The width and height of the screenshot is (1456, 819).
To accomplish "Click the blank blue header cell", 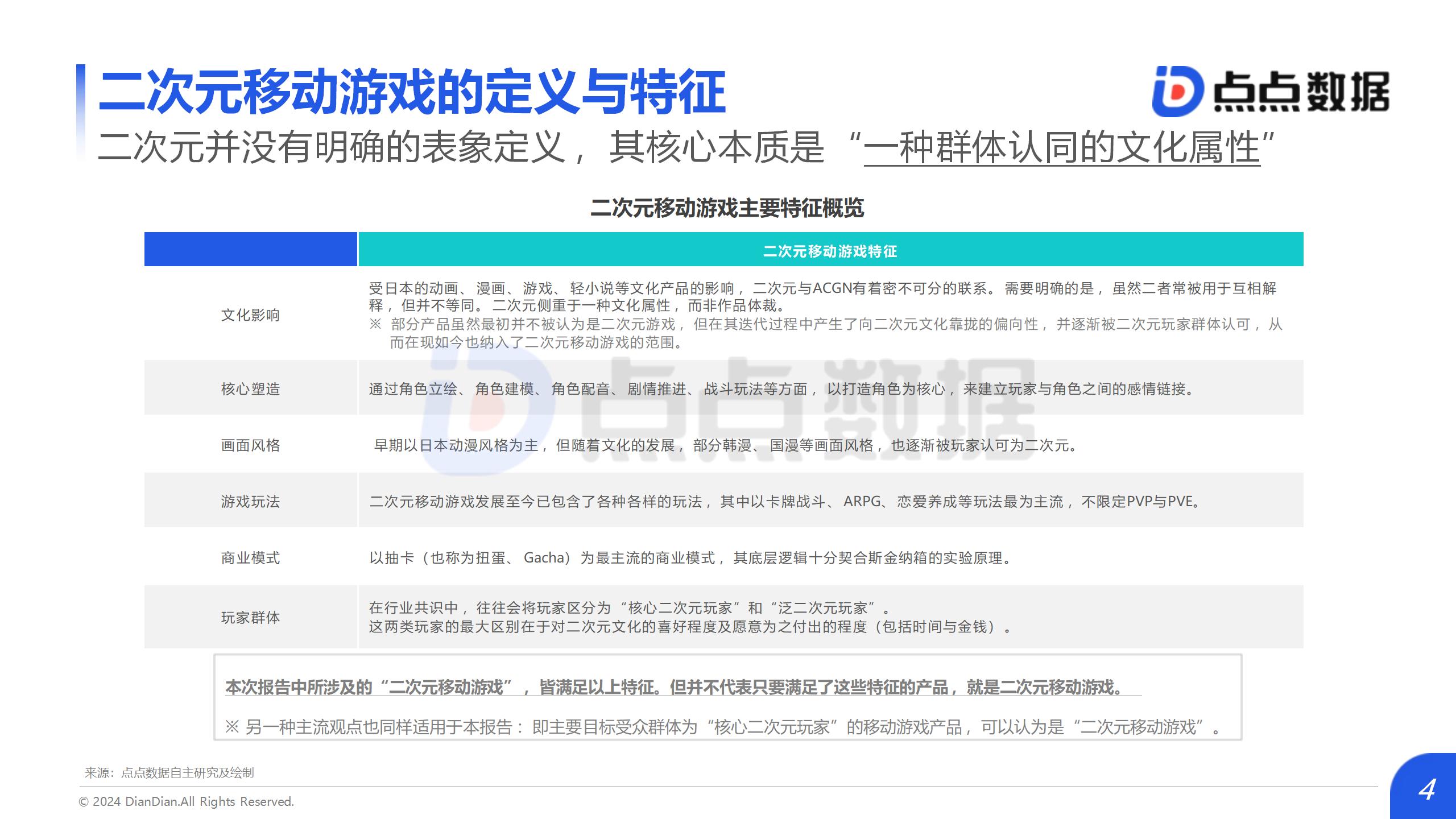I will [x=250, y=249].
